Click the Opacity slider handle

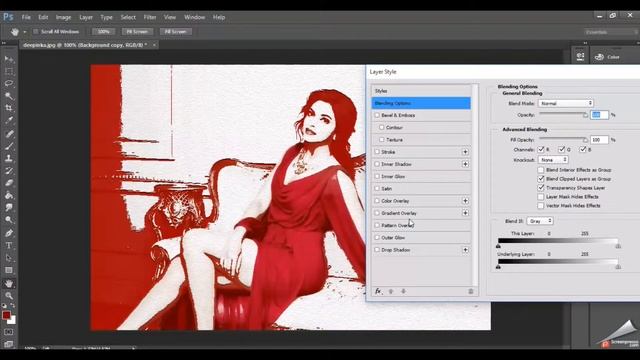click(x=585, y=116)
